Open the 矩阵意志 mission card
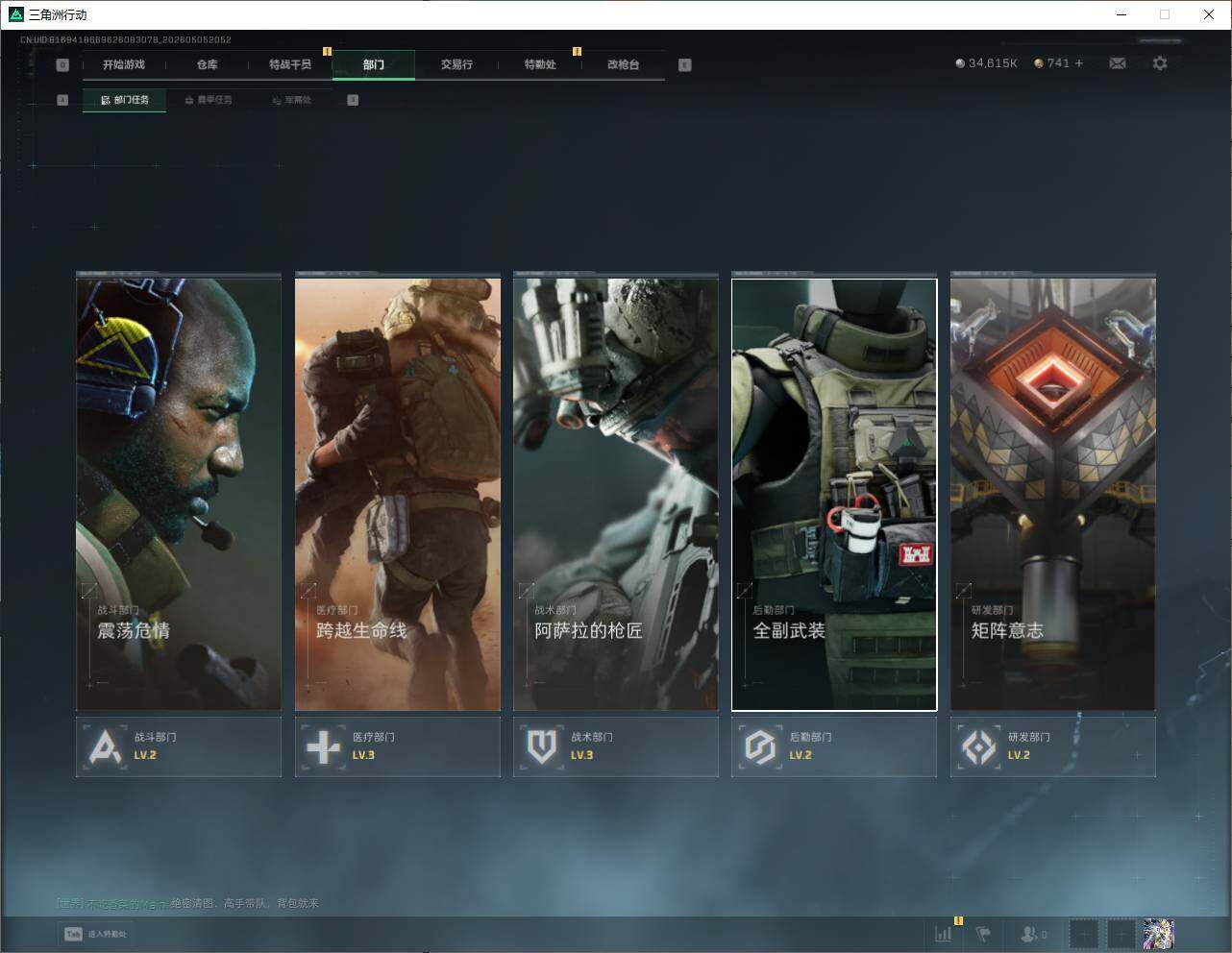This screenshot has width=1232, height=953. tap(1053, 494)
